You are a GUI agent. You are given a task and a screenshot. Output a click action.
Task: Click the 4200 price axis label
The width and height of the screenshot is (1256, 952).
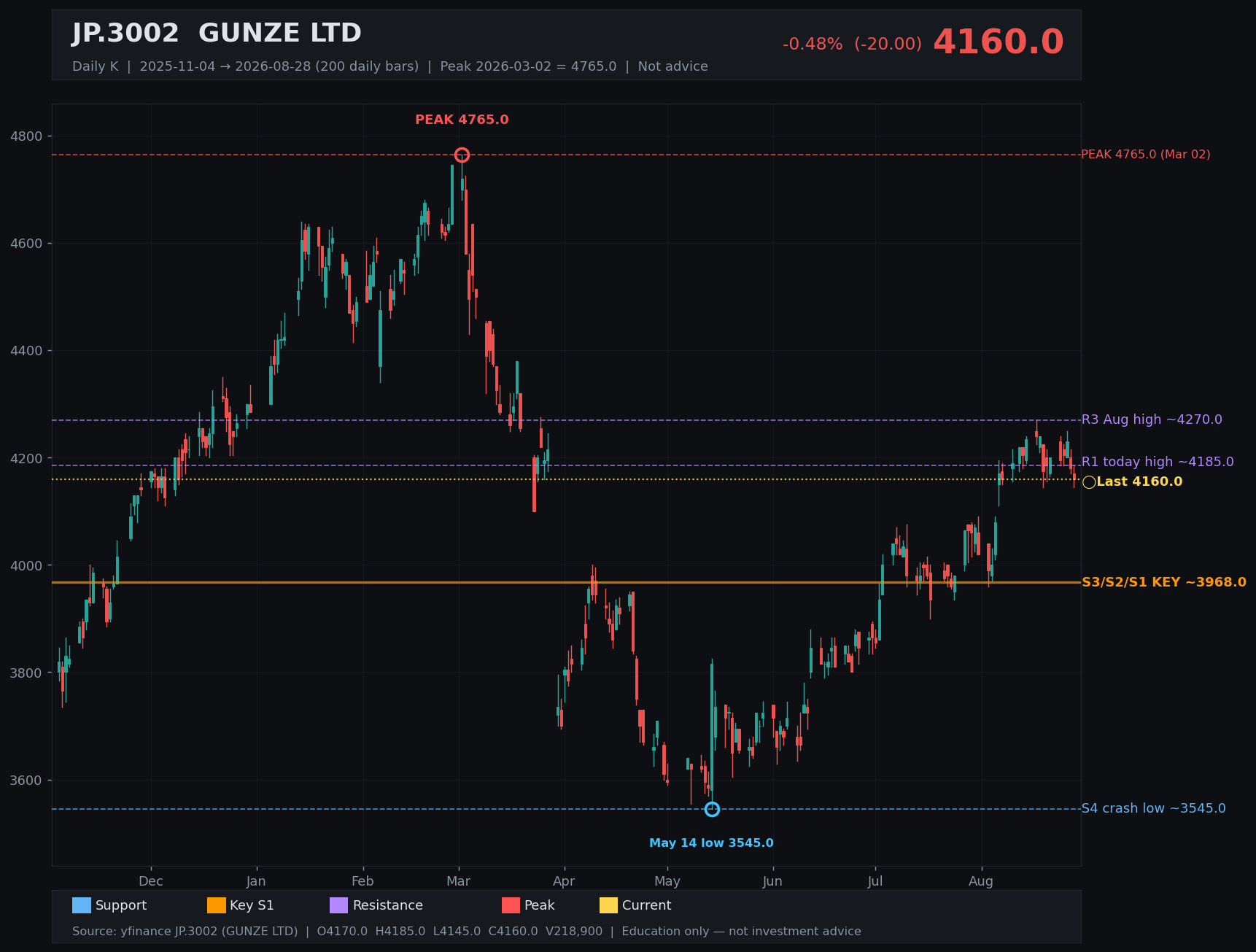(x=27, y=459)
